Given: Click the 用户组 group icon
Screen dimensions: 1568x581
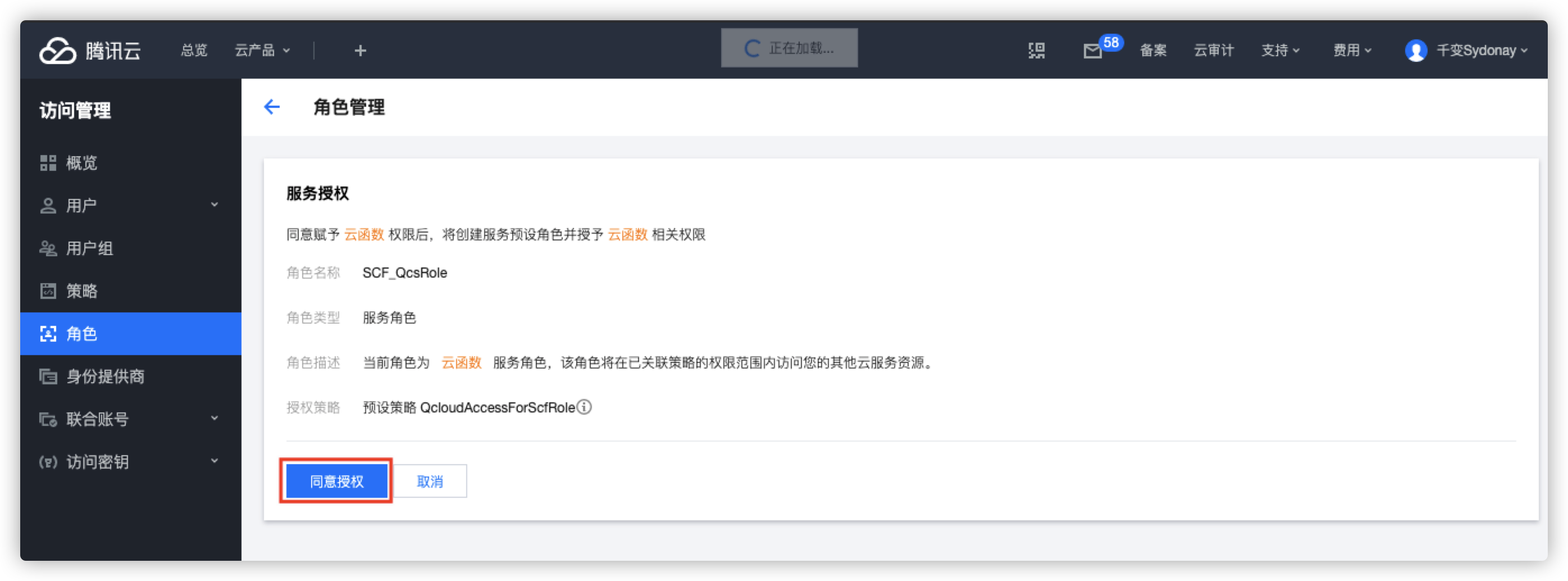Looking at the screenshot, I should (x=48, y=248).
